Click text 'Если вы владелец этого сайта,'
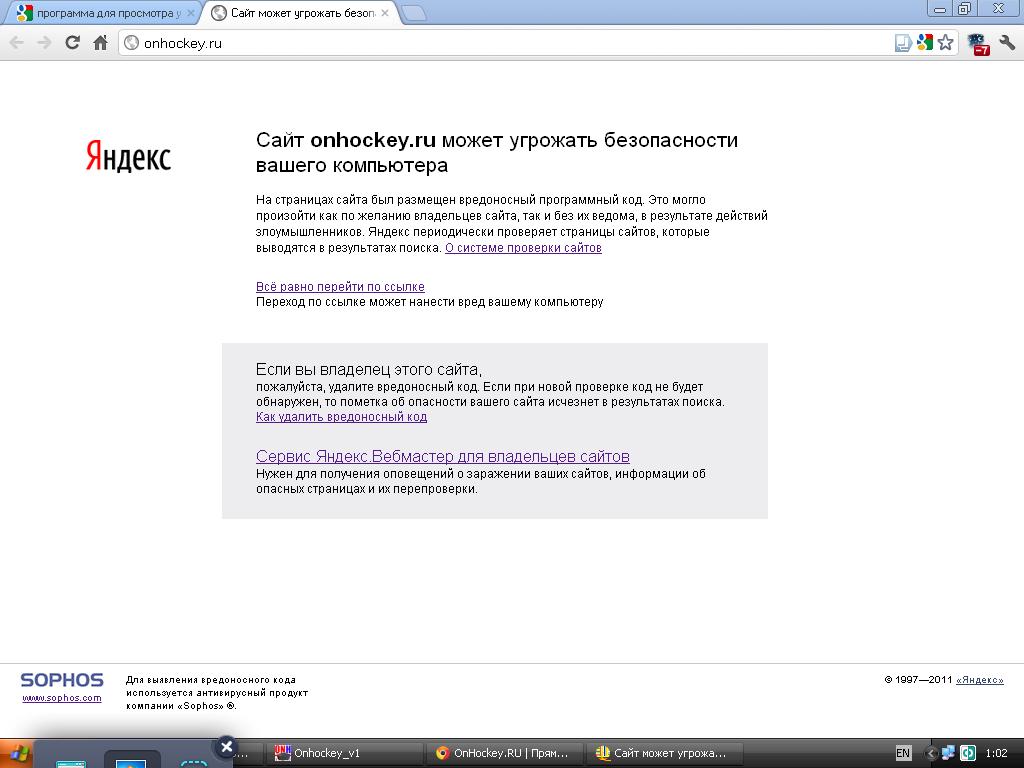This screenshot has height=768, width=1024. point(369,370)
